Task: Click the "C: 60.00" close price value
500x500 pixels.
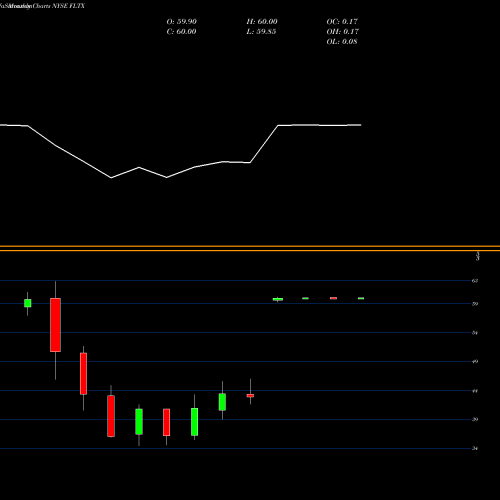Action: click(x=181, y=31)
